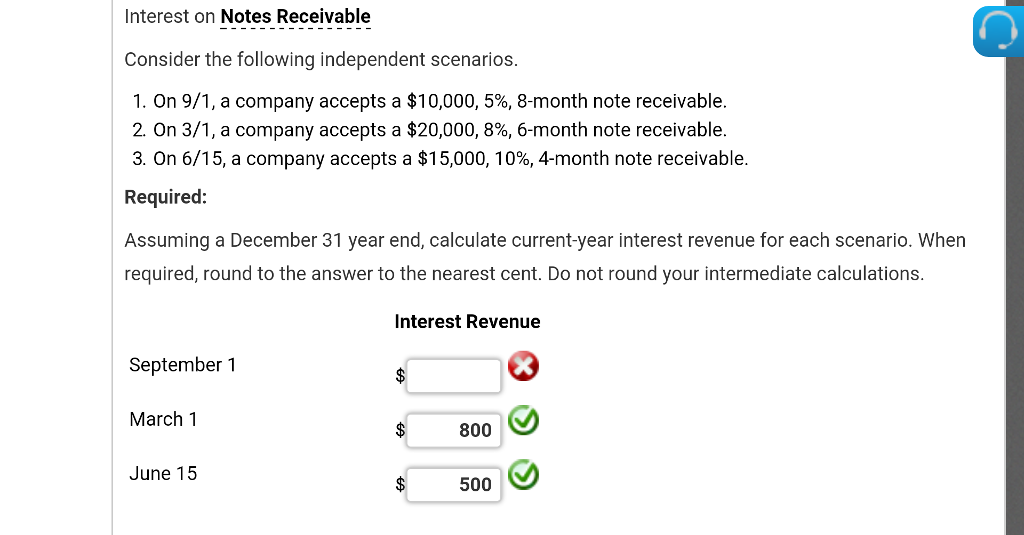Click the bold Required: heading

166,197
